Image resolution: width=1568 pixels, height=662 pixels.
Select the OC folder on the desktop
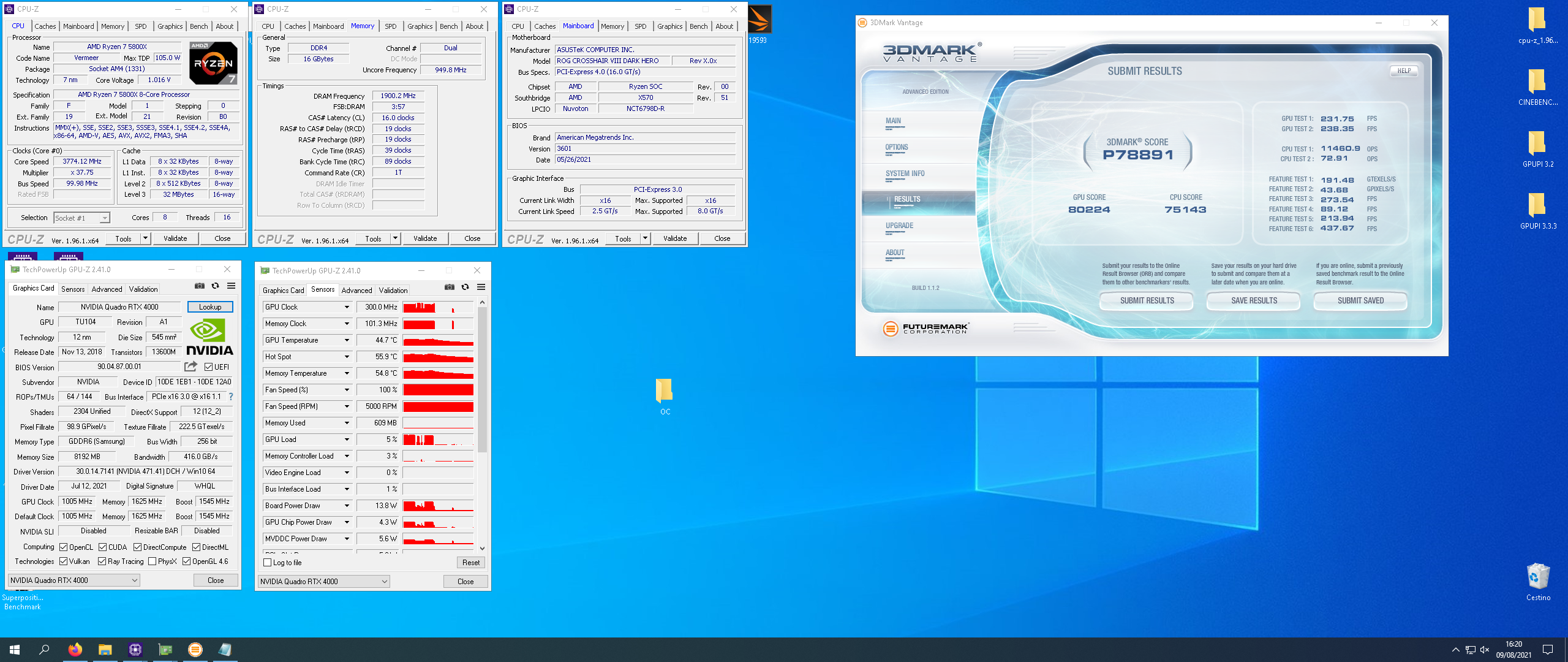pos(665,397)
